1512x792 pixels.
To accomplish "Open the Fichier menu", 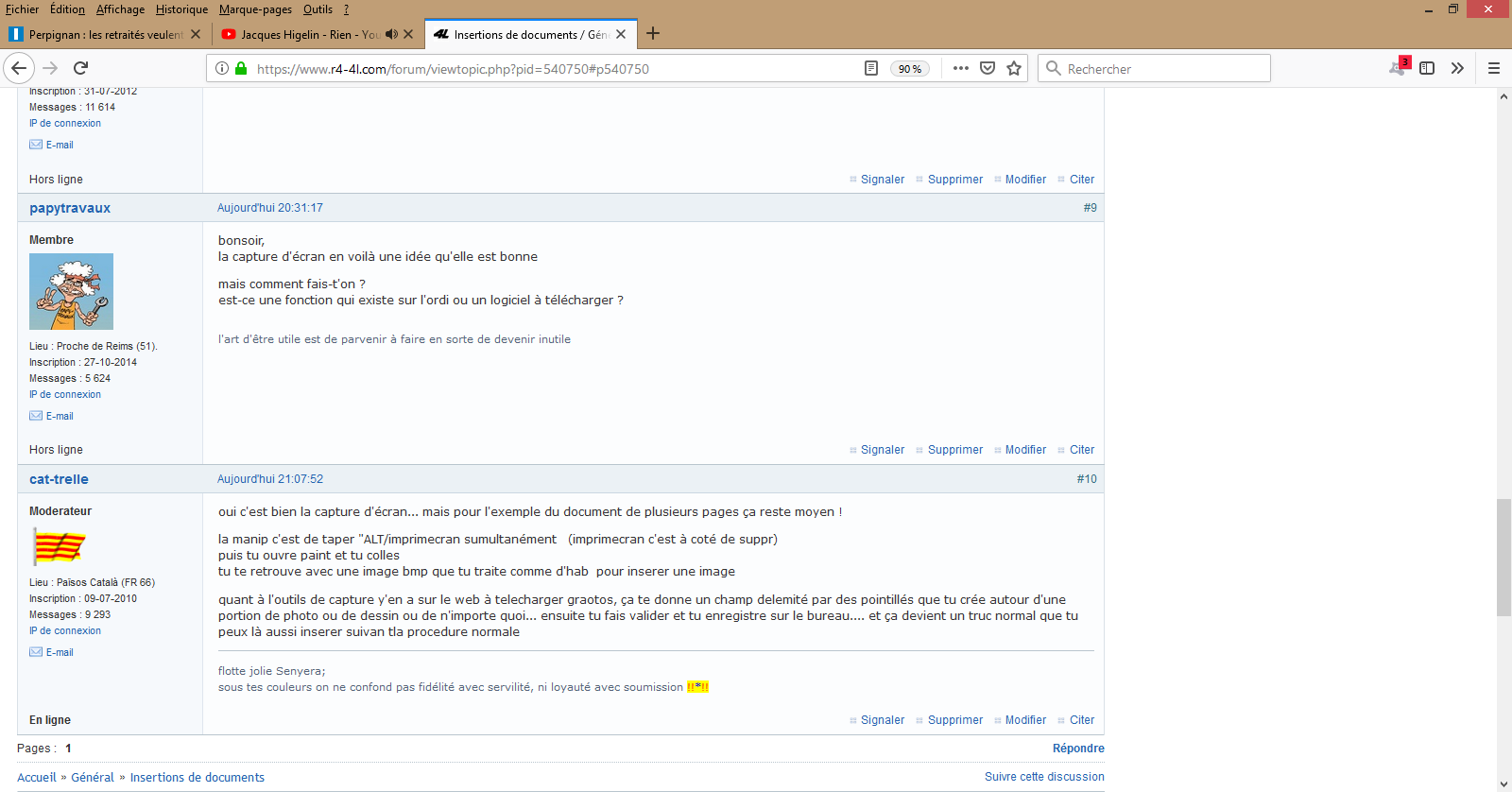I will pos(23,9).
